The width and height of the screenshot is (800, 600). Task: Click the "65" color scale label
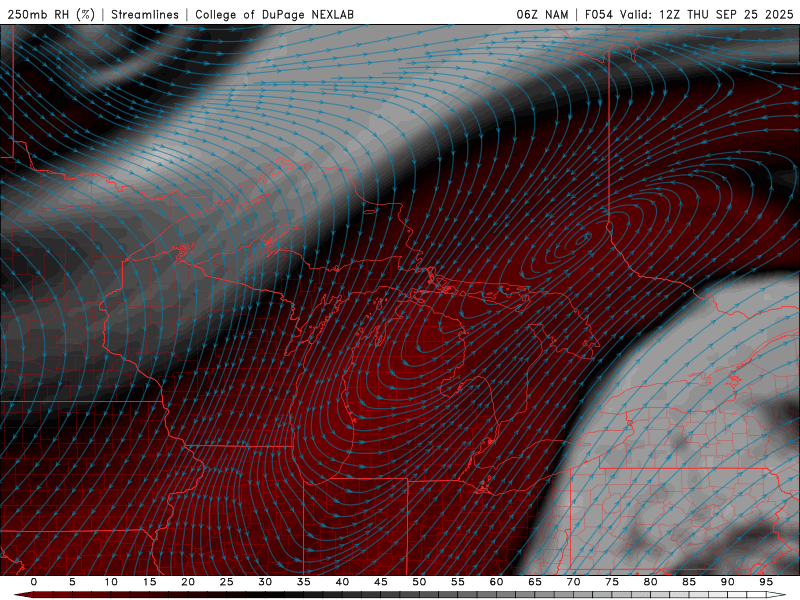point(535,582)
